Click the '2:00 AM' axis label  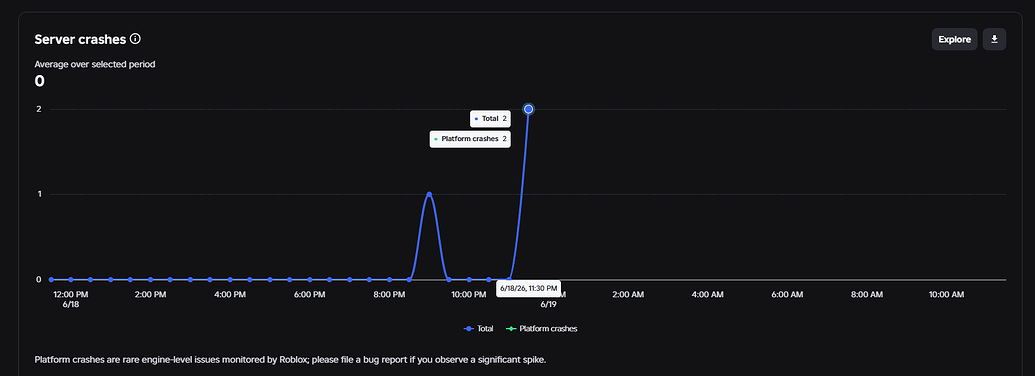[628, 294]
